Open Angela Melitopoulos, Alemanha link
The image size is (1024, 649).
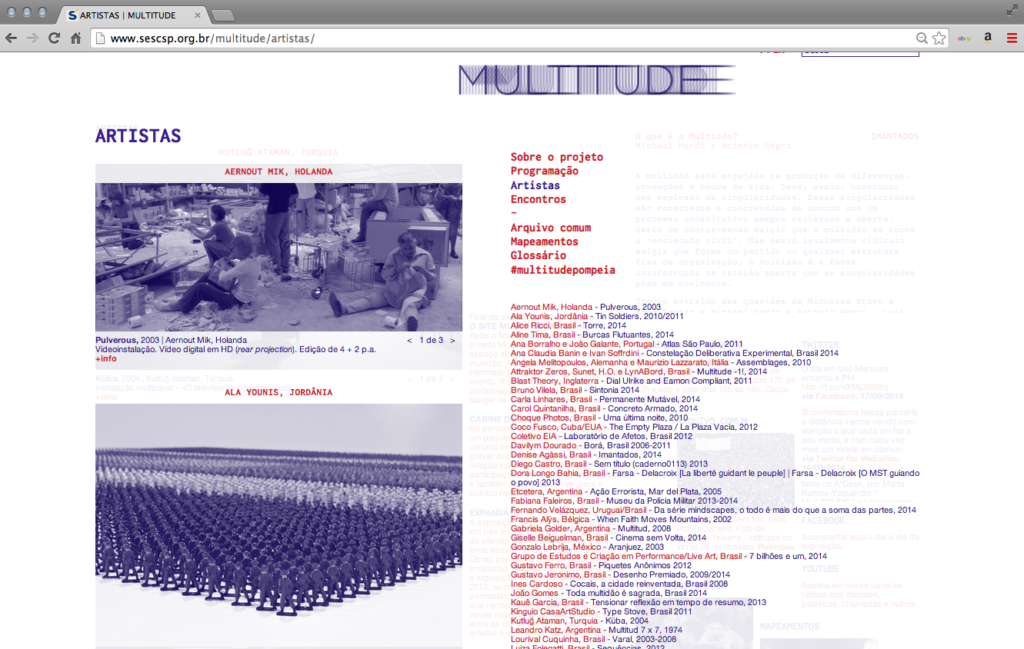pyautogui.click(x=619, y=362)
